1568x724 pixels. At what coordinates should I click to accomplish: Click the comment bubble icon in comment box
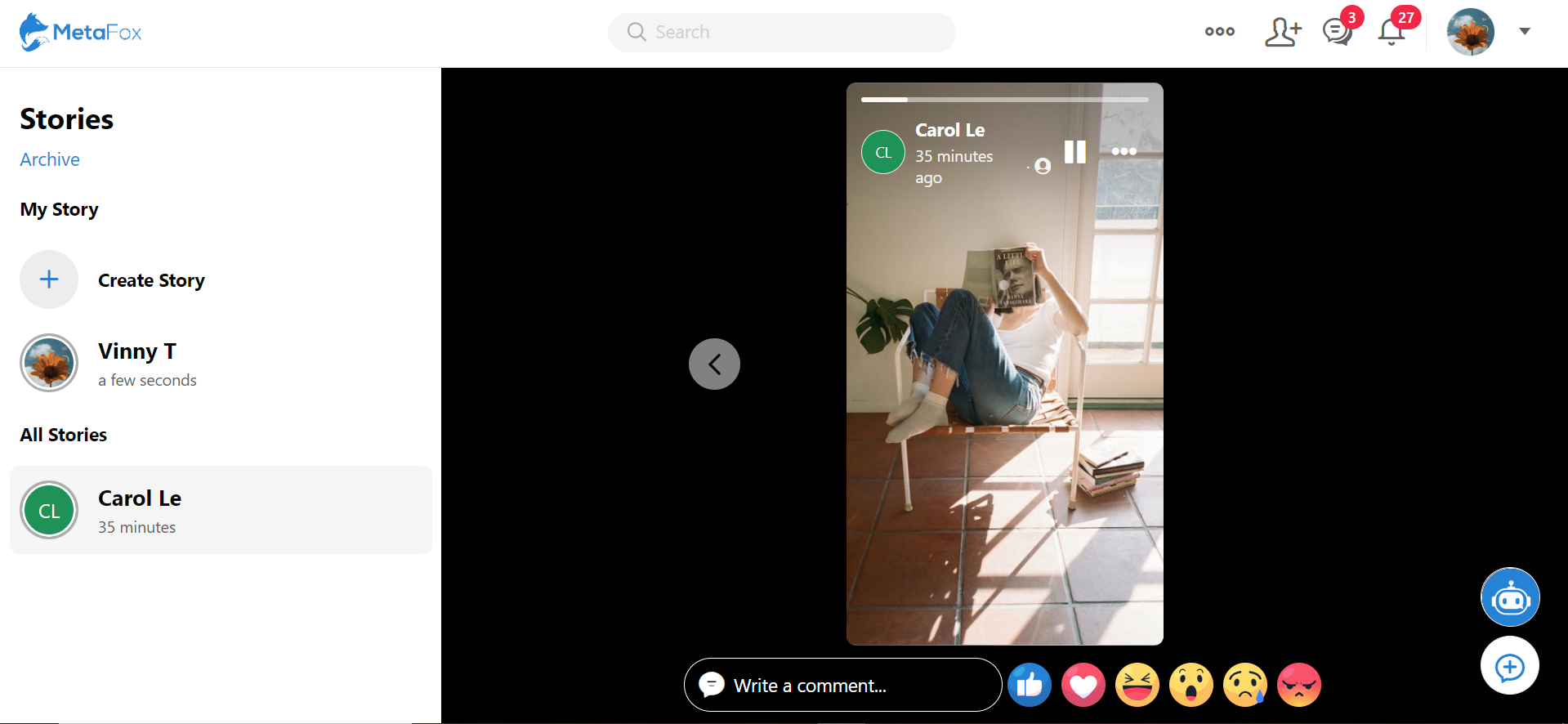[712, 685]
